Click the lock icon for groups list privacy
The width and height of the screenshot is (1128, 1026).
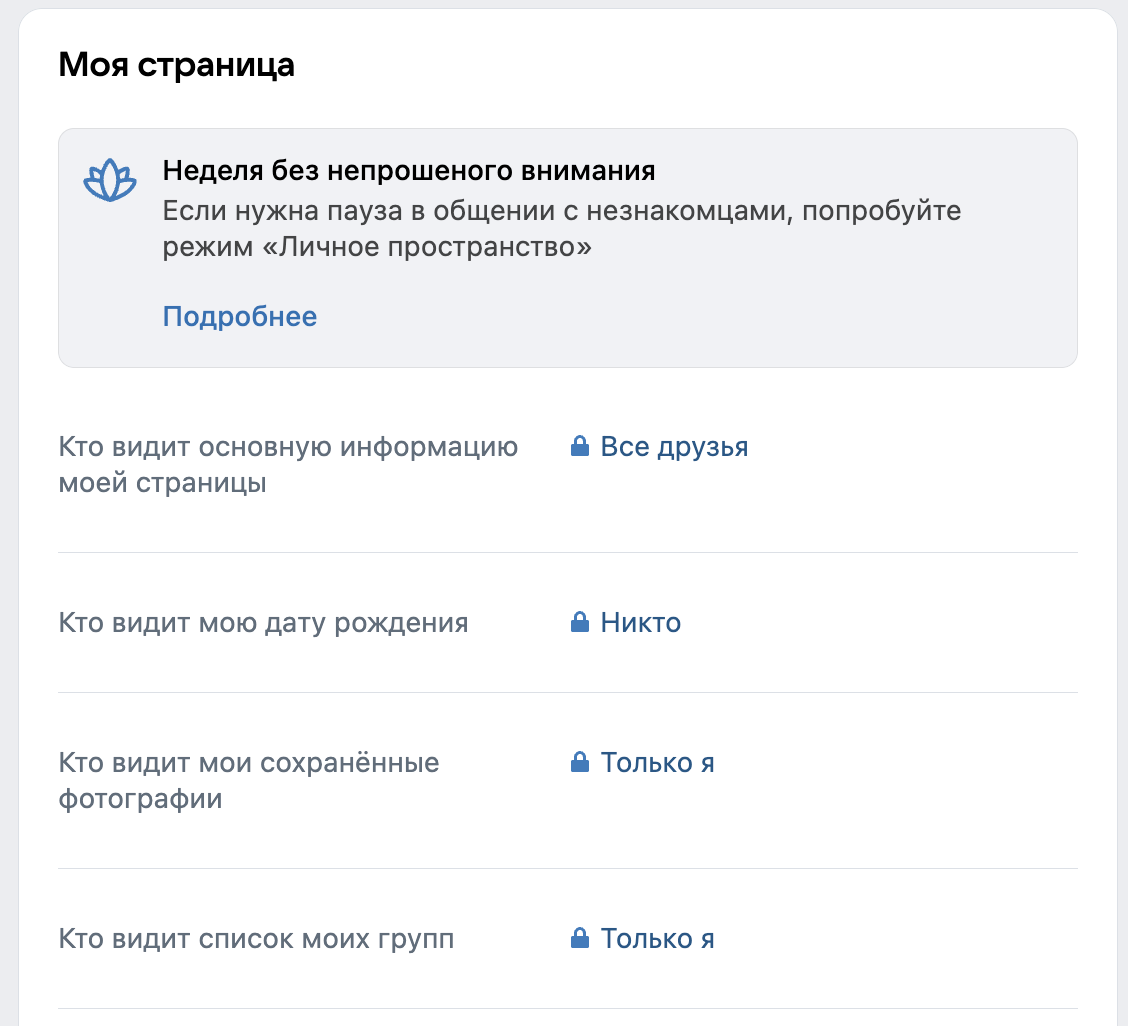pyautogui.click(x=580, y=939)
